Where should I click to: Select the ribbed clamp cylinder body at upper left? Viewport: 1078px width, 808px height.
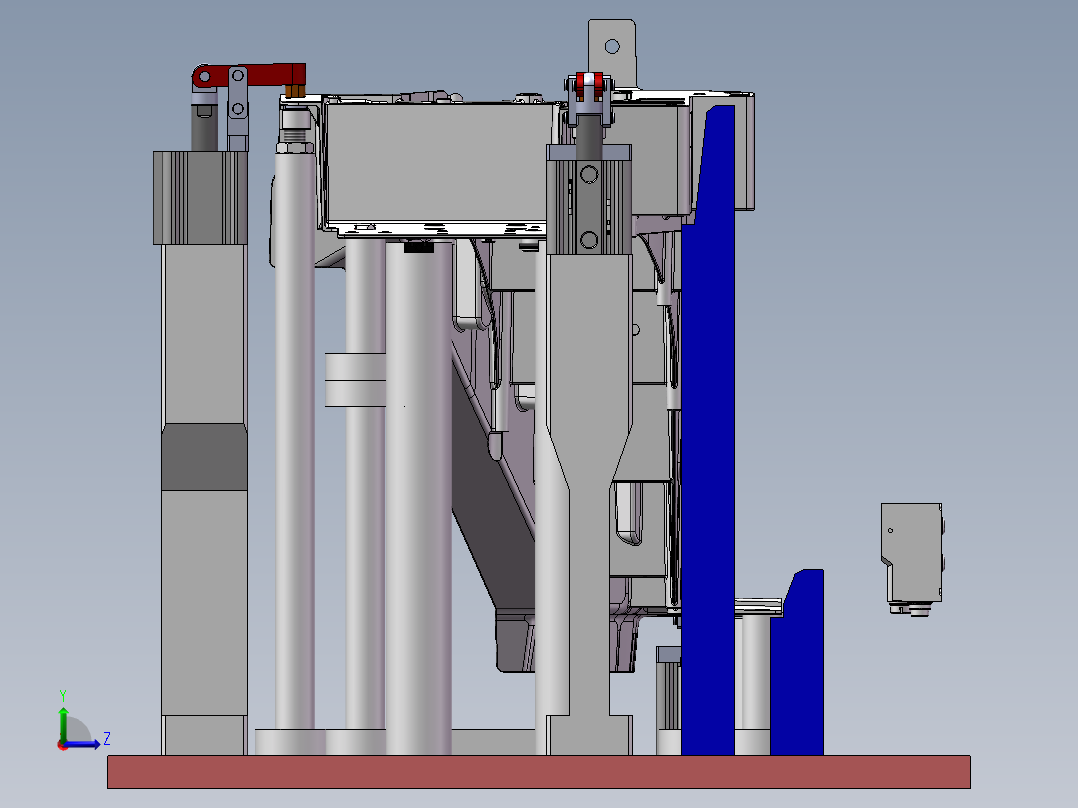200,198
